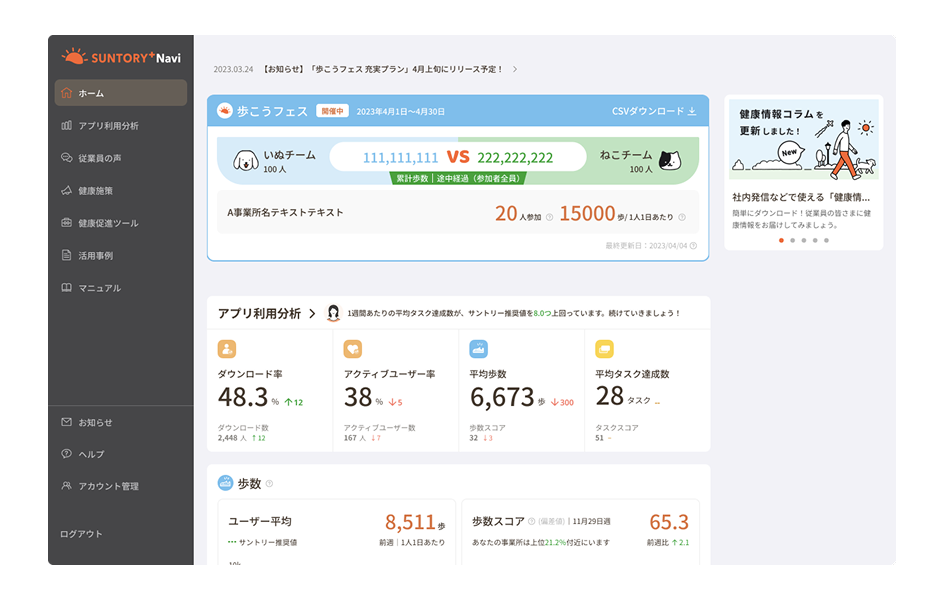Open the announcement chevron arrow
The height and width of the screenshot is (600, 944).
click(x=515, y=70)
